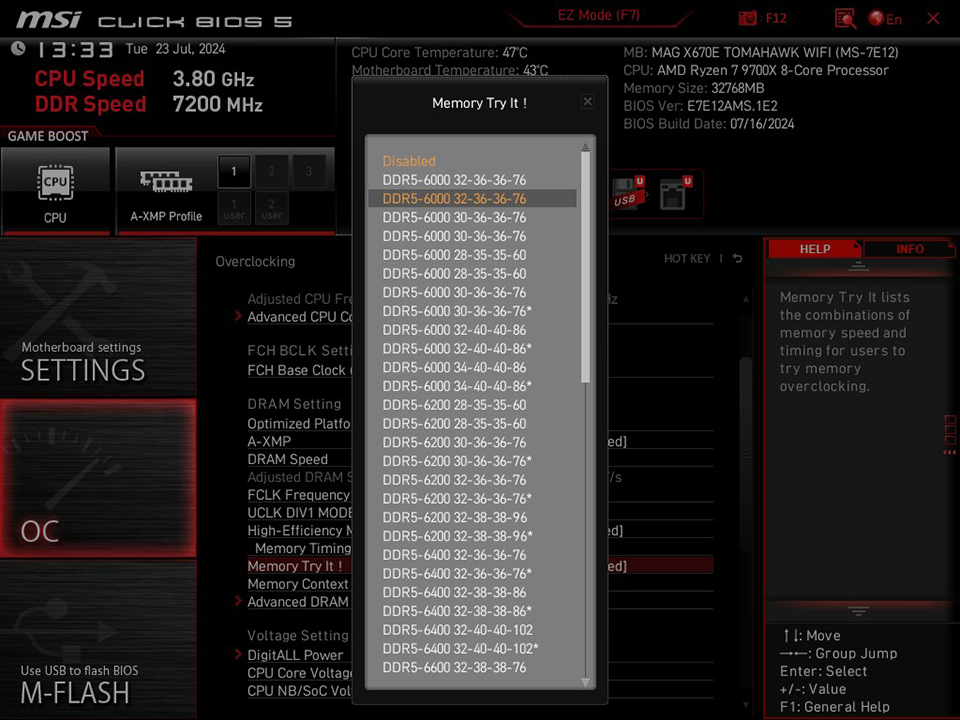
Task: Expand Memory Context settings
Action: (x=297, y=584)
